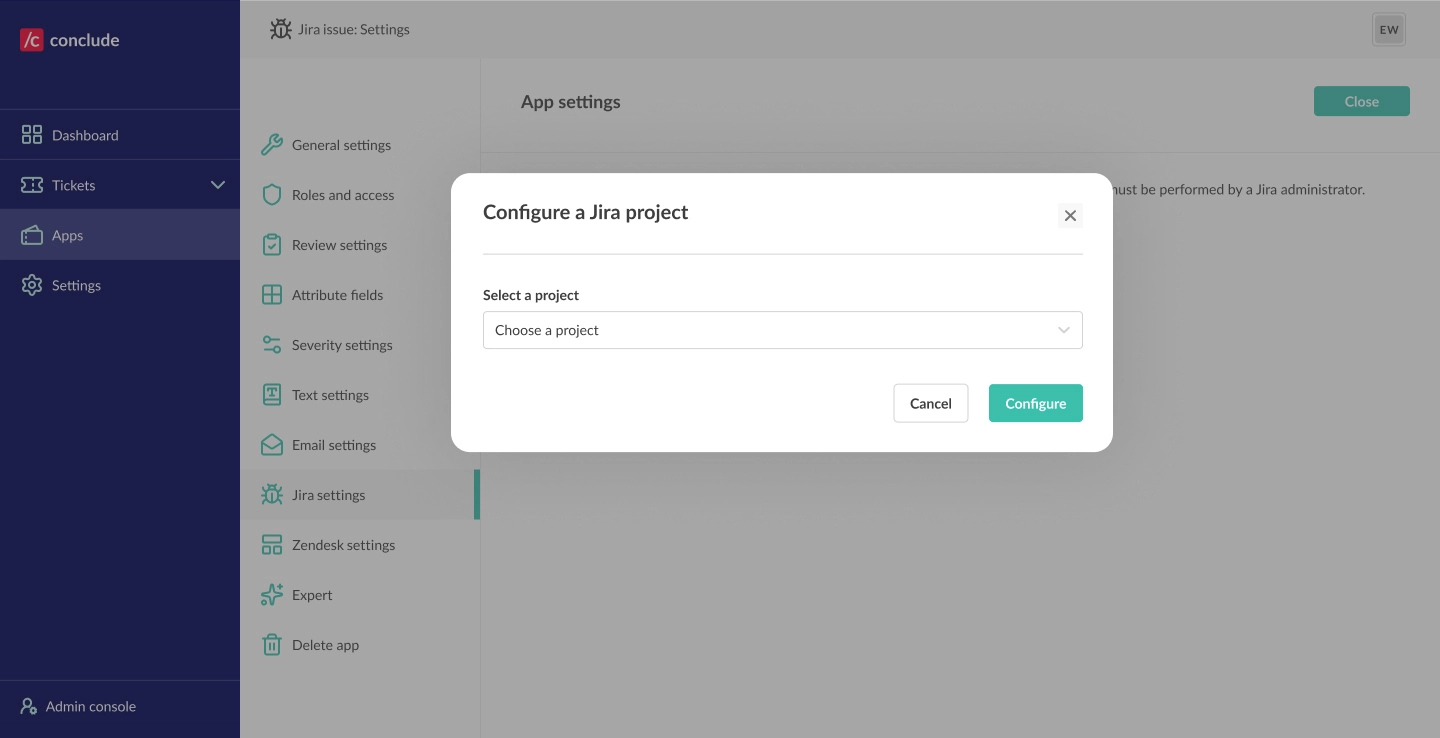The width and height of the screenshot is (1440, 738).
Task: Expand the project selector arrow
Action: tap(1063, 330)
